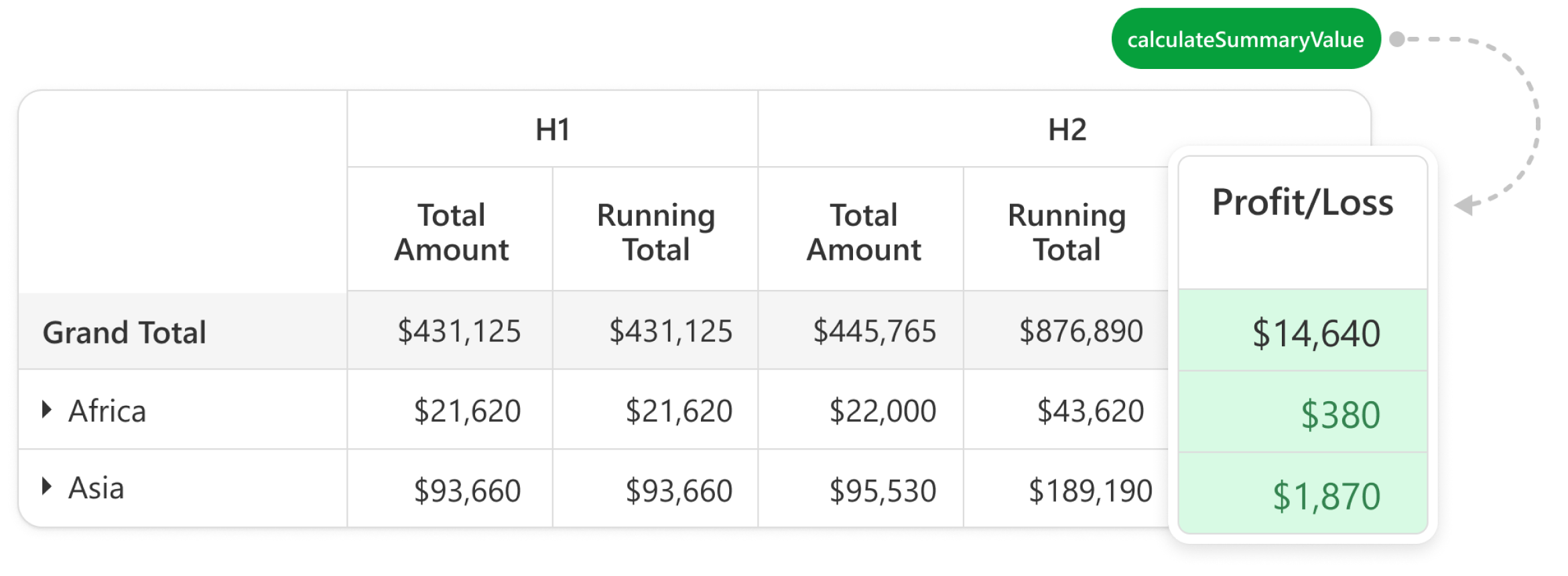Select the H1 column group header
The width and height of the screenshot is (1568, 576).
point(552,129)
